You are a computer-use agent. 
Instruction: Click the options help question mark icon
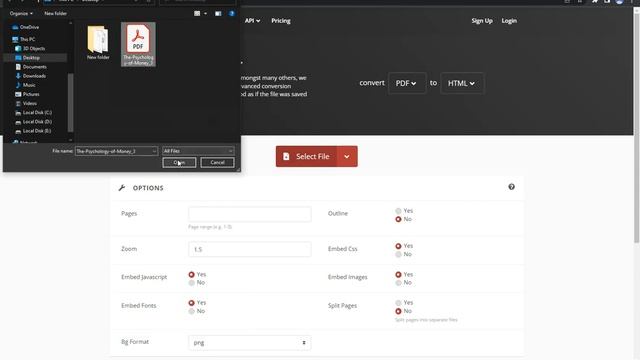(511, 187)
